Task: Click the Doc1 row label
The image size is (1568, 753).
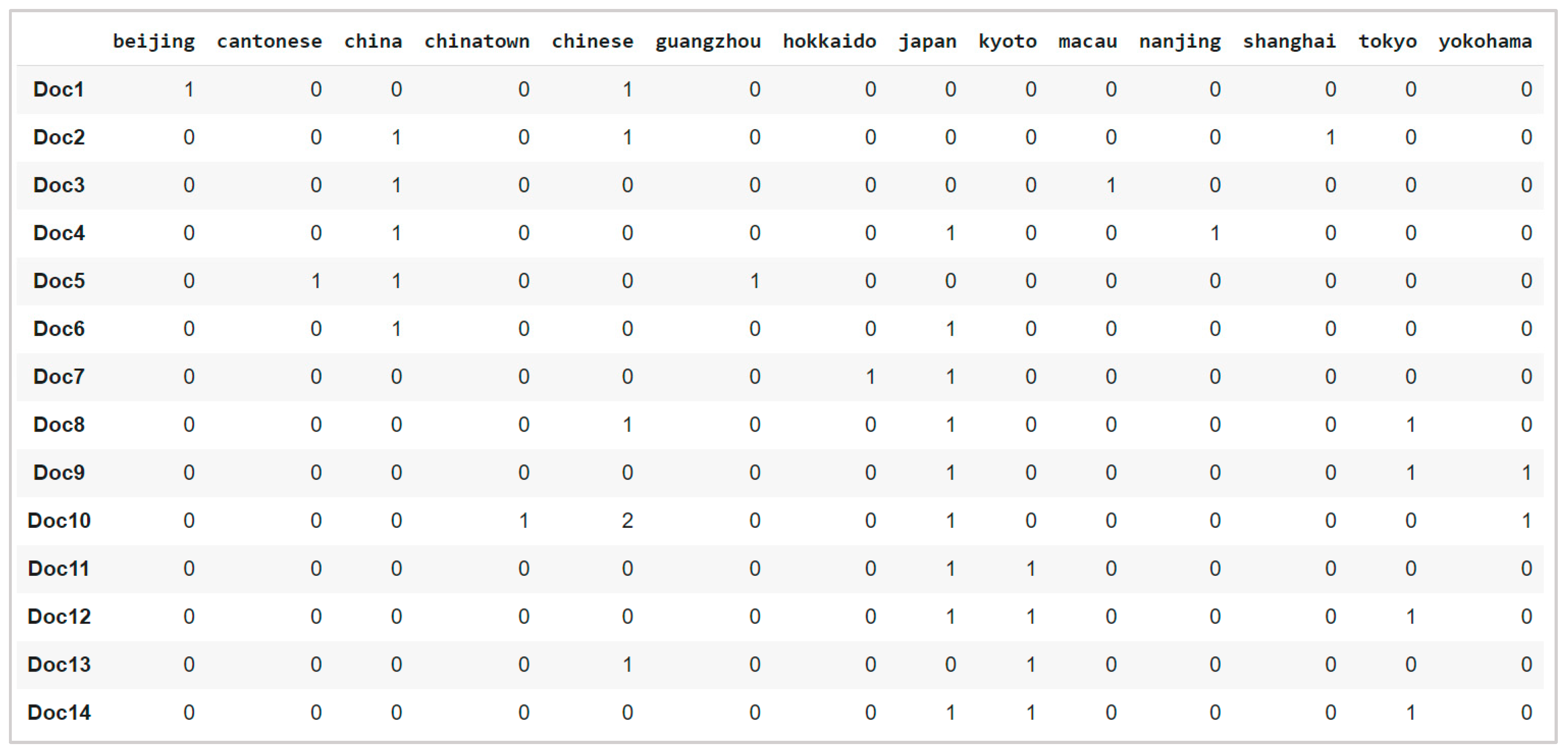Action: (x=59, y=90)
